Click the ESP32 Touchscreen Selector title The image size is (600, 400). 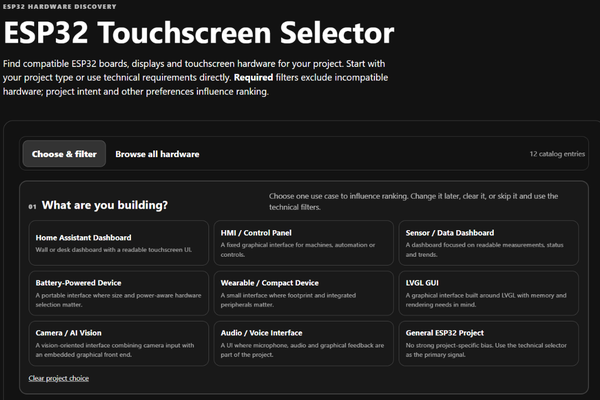point(199,33)
